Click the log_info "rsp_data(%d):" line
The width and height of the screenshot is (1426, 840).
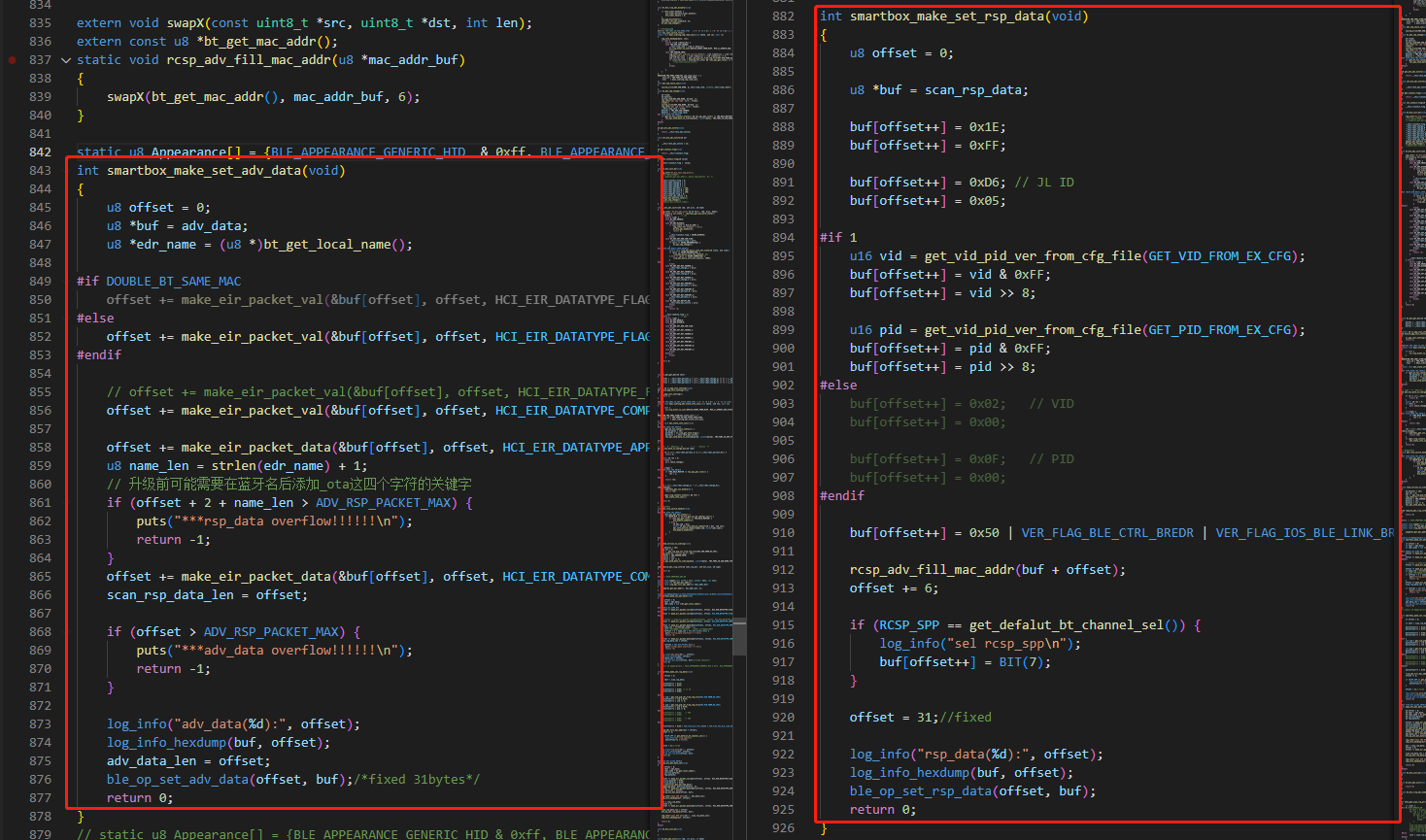[976, 755]
